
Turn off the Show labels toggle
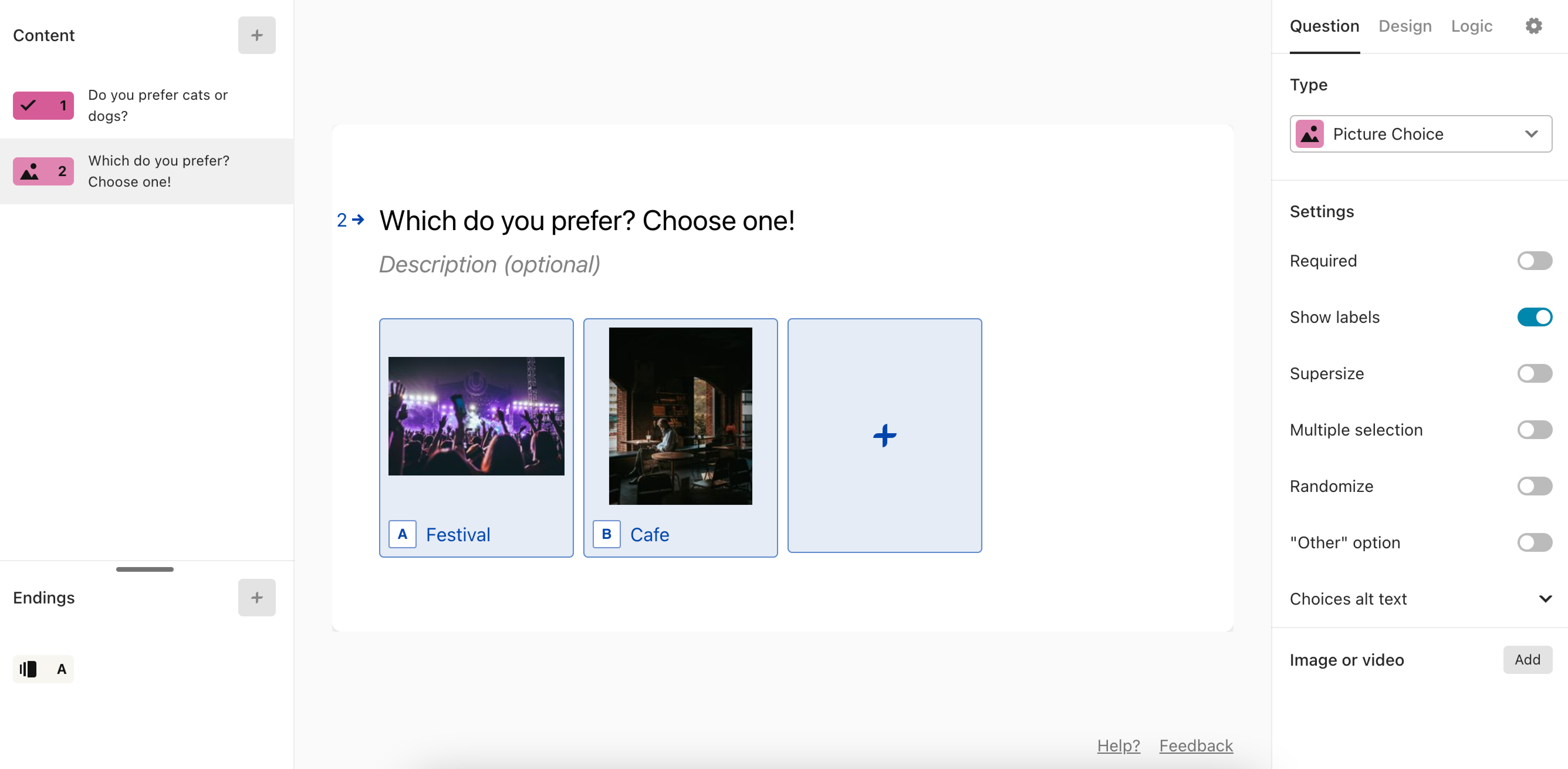click(1534, 317)
